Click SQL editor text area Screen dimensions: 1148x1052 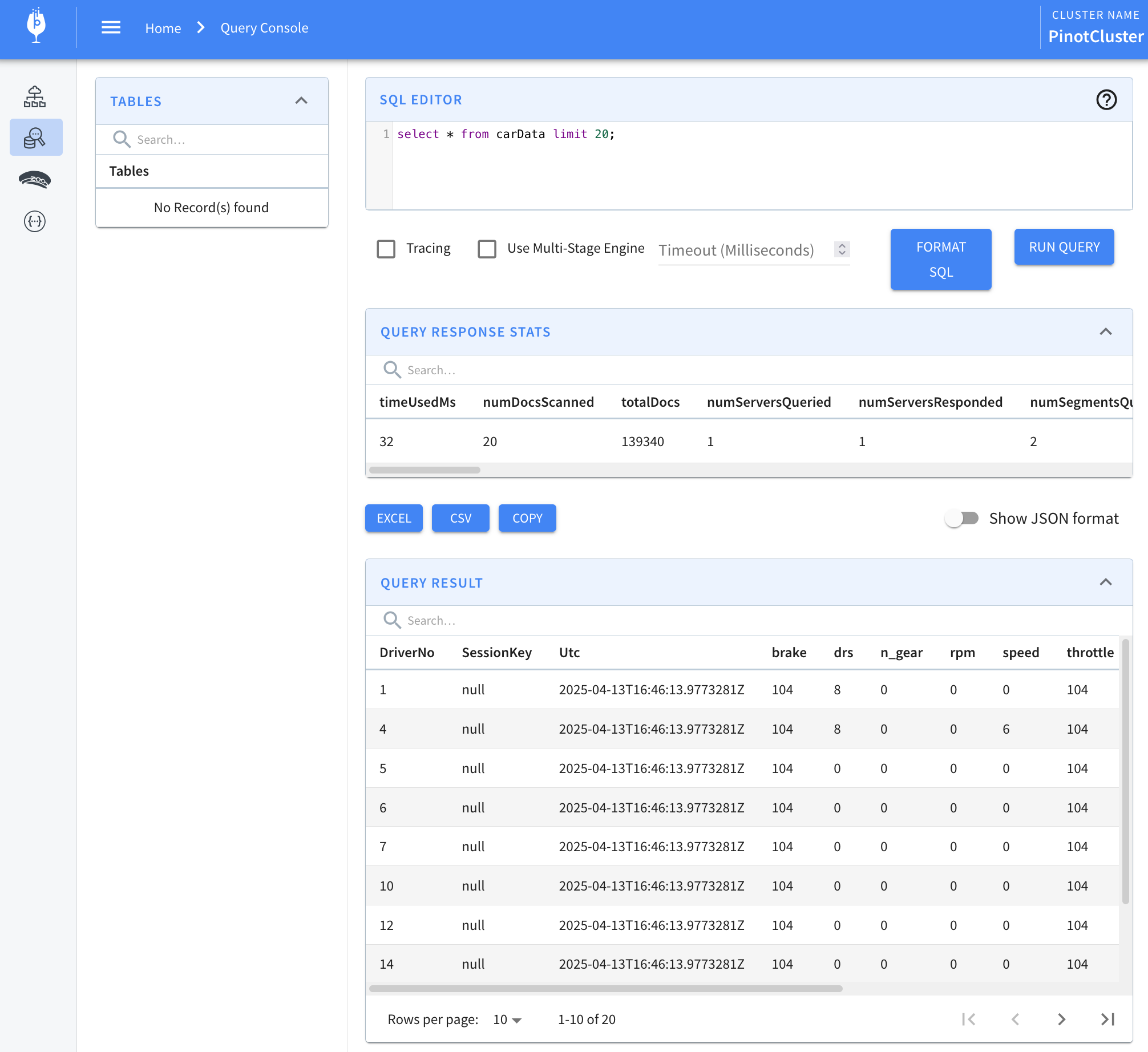[x=762, y=165]
